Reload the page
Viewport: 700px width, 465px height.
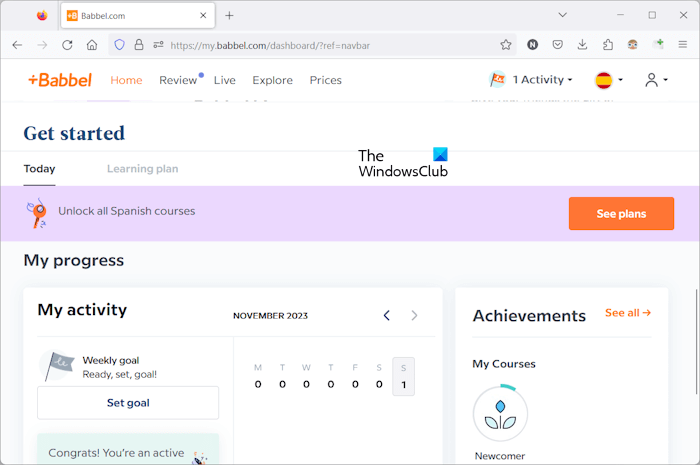(x=67, y=45)
